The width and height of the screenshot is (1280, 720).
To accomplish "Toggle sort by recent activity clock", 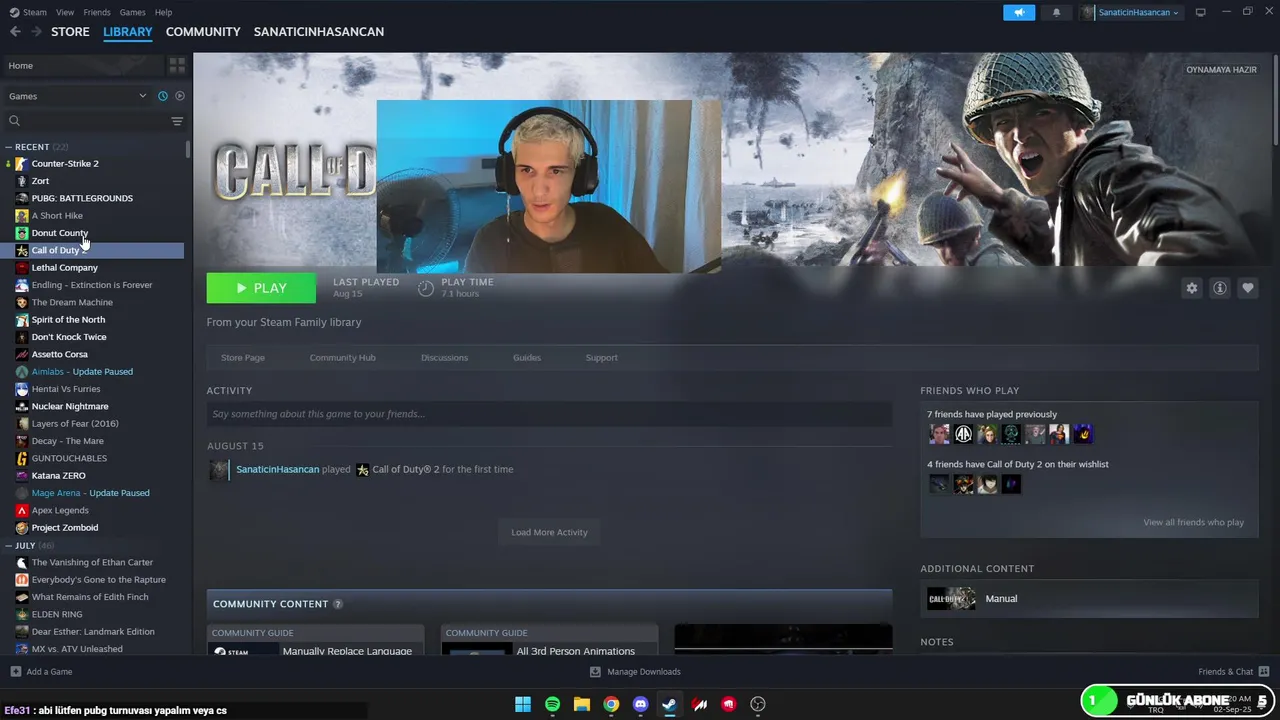I will pyautogui.click(x=163, y=96).
